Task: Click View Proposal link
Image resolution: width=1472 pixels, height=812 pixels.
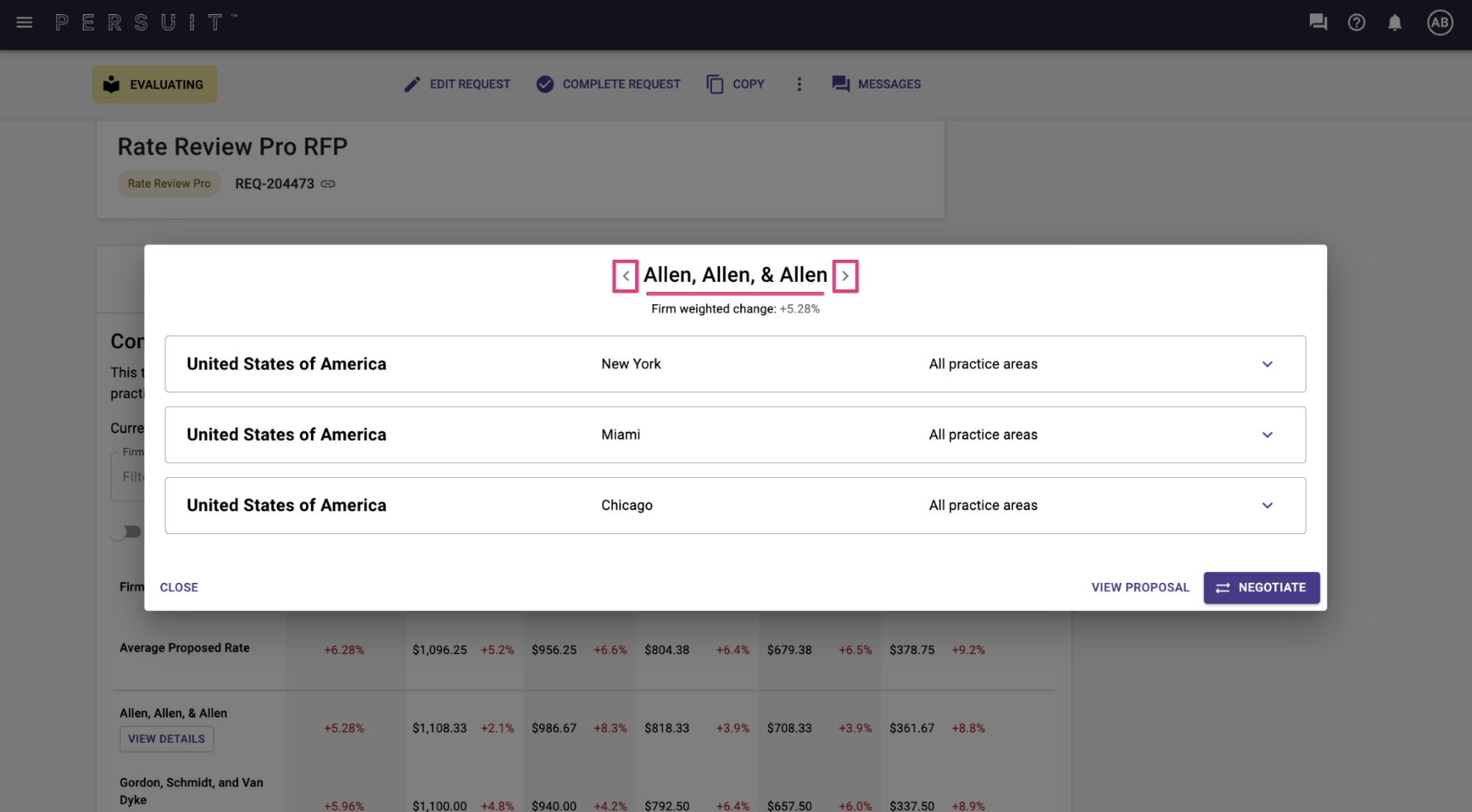Action: 1140,588
